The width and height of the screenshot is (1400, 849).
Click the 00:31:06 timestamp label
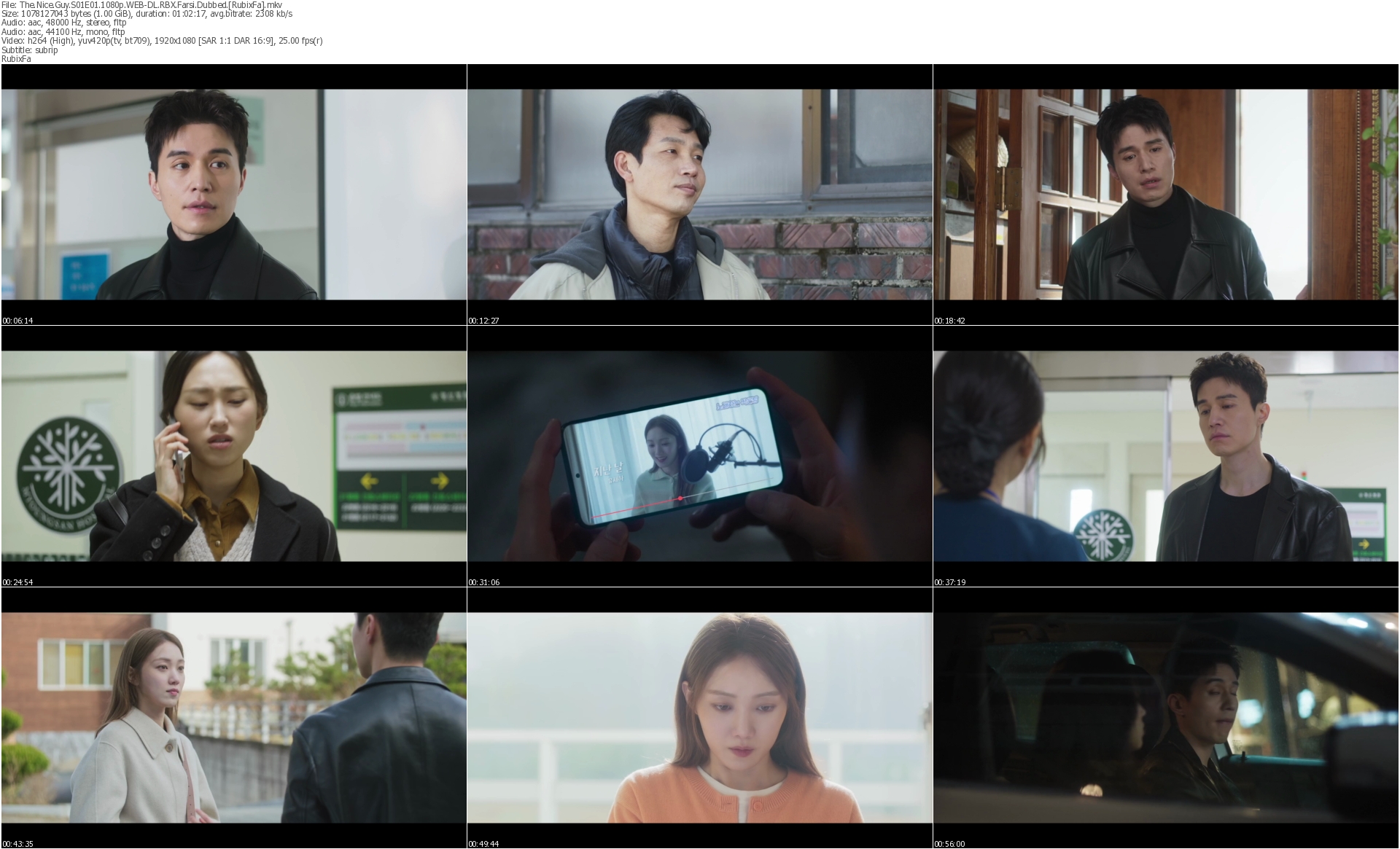tap(483, 582)
